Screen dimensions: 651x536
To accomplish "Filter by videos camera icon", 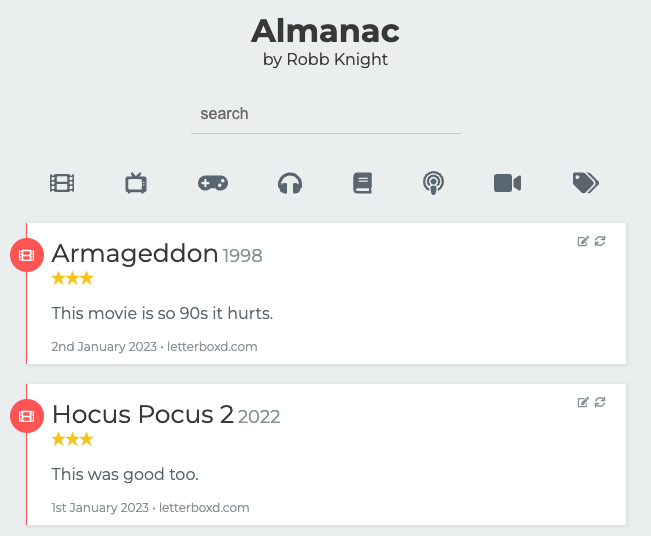I will (508, 183).
